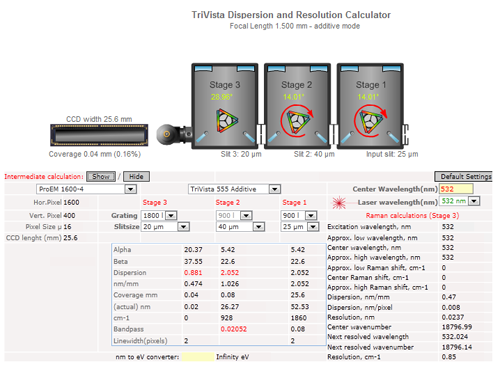Click the Show button
Image resolution: width=500 pixels, height=369 pixels.
101,177
